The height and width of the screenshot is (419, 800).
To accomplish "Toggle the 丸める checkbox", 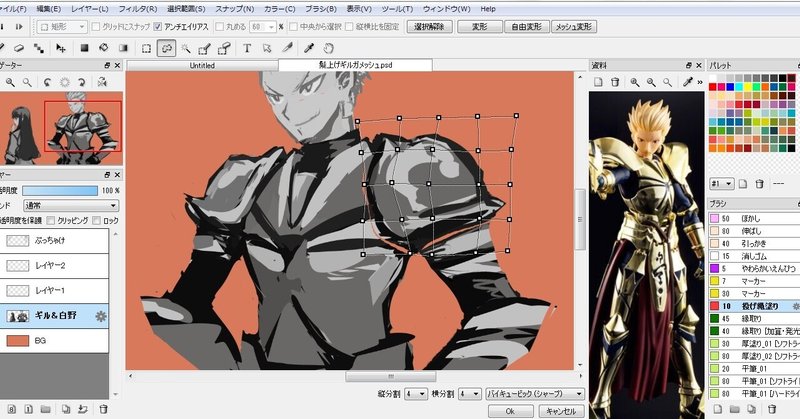I will [220, 27].
